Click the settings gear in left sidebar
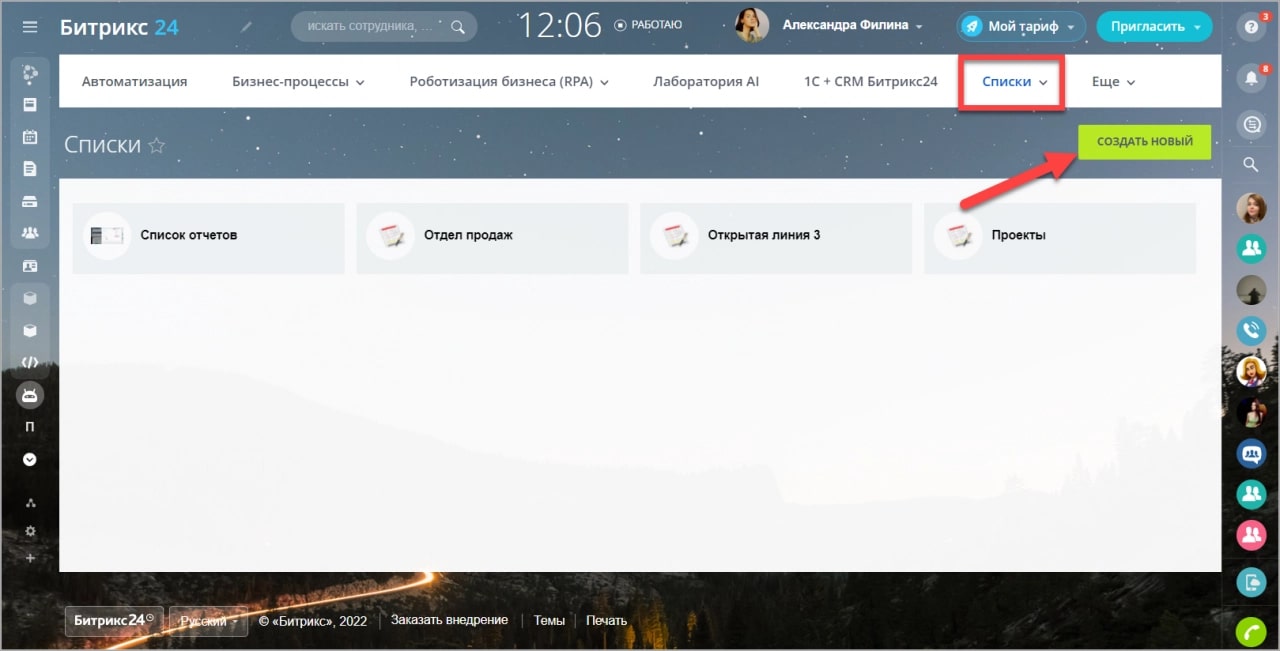Image resolution: width=1280 pixels, height=651 pixels. tap(30, 531)
